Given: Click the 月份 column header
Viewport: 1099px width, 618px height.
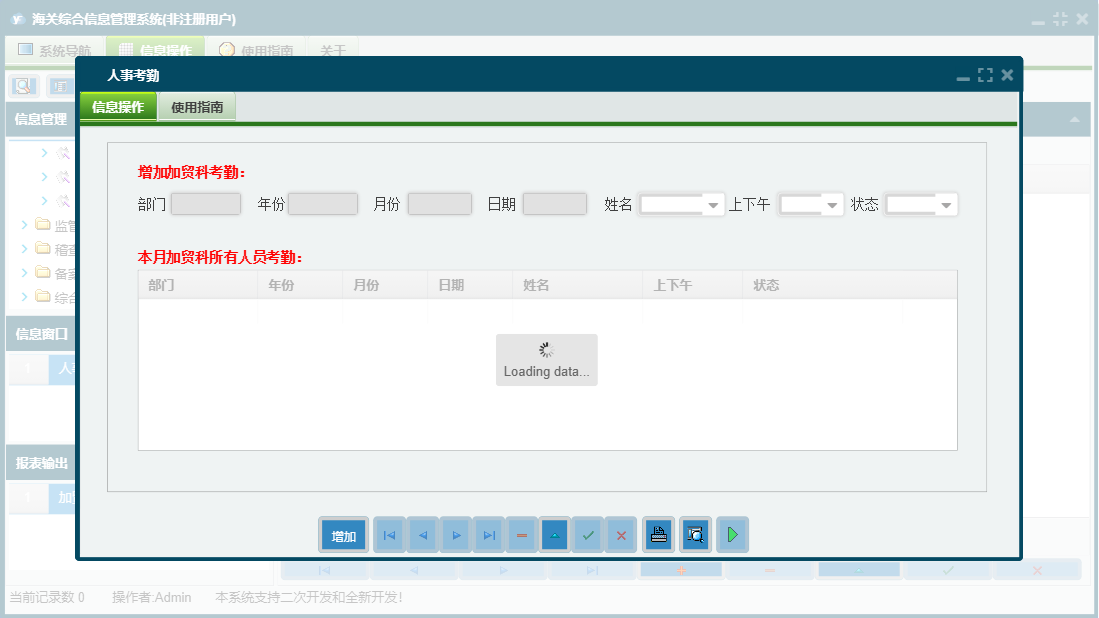Looking at the screenshot, I should (385, 285).
